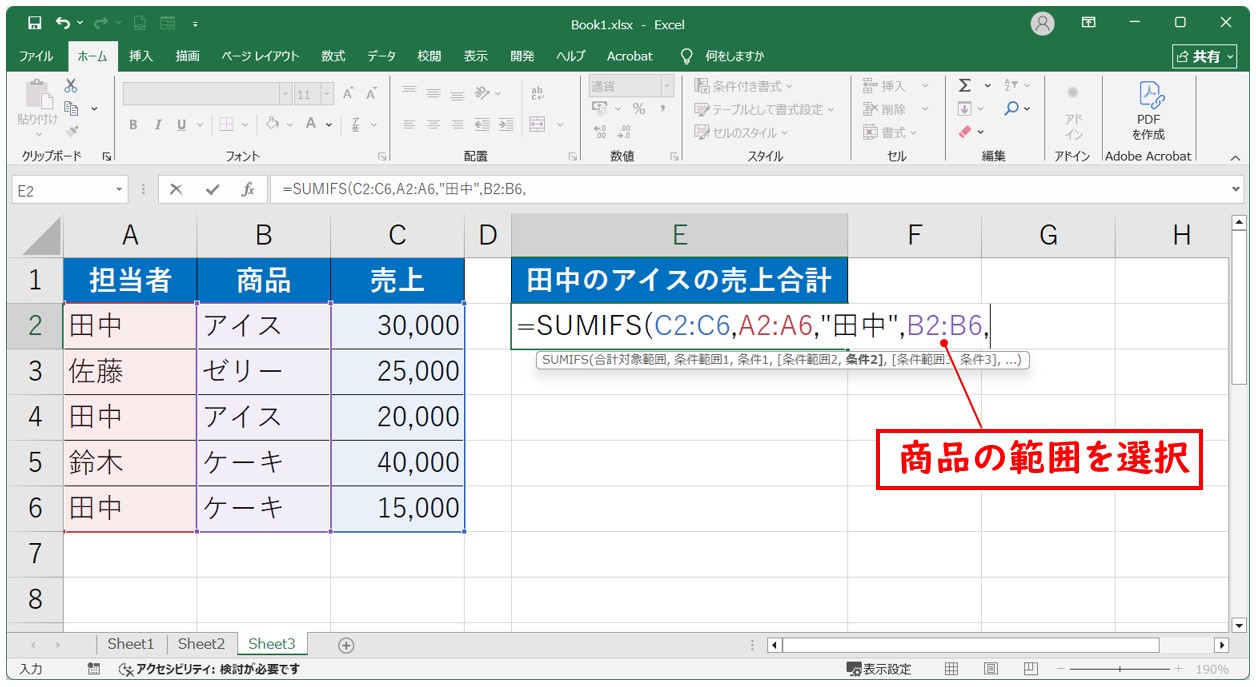
Task: Confirm formula with the Enter checkmark icon
Action: (212, 189)
